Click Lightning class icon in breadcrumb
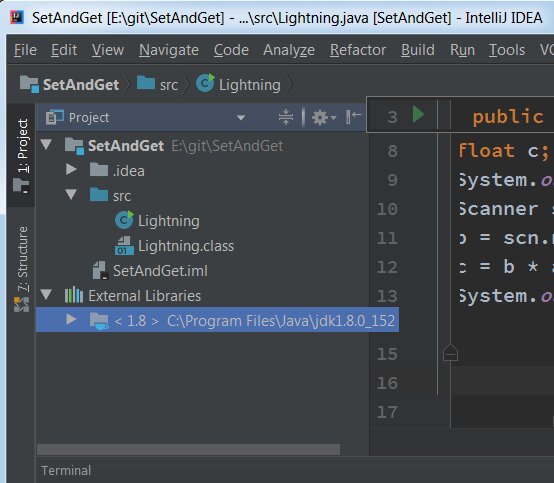554x483 pixels. [x=205, y=83]
